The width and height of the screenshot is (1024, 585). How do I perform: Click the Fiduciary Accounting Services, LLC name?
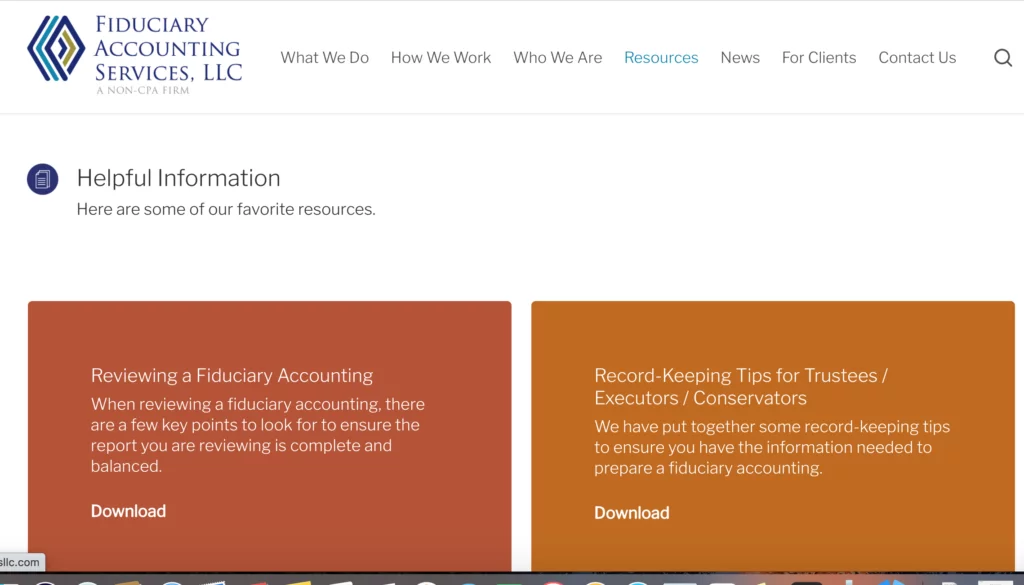click(x=168, y=48)
